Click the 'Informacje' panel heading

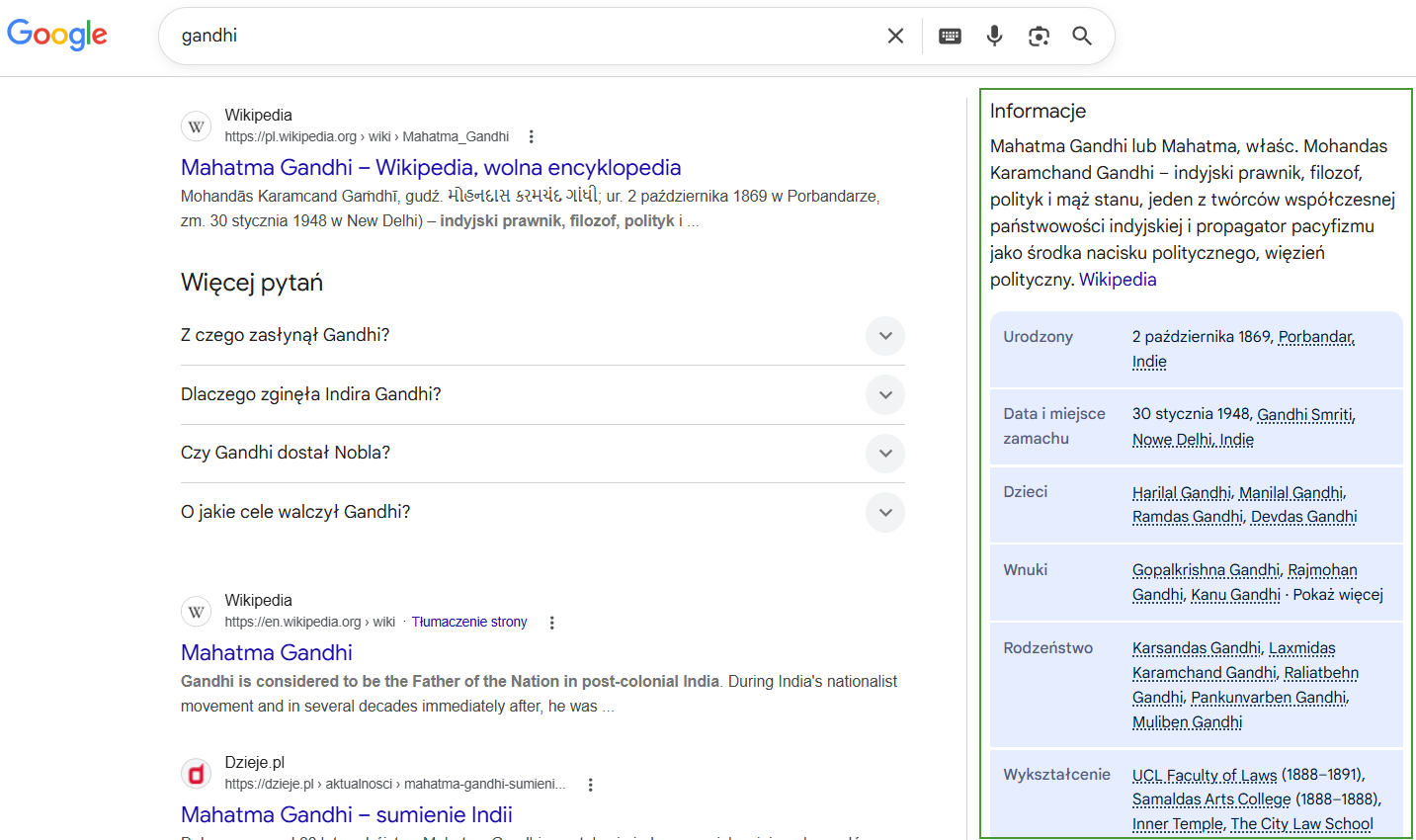pyautogui.click(x=1038, y=111)
